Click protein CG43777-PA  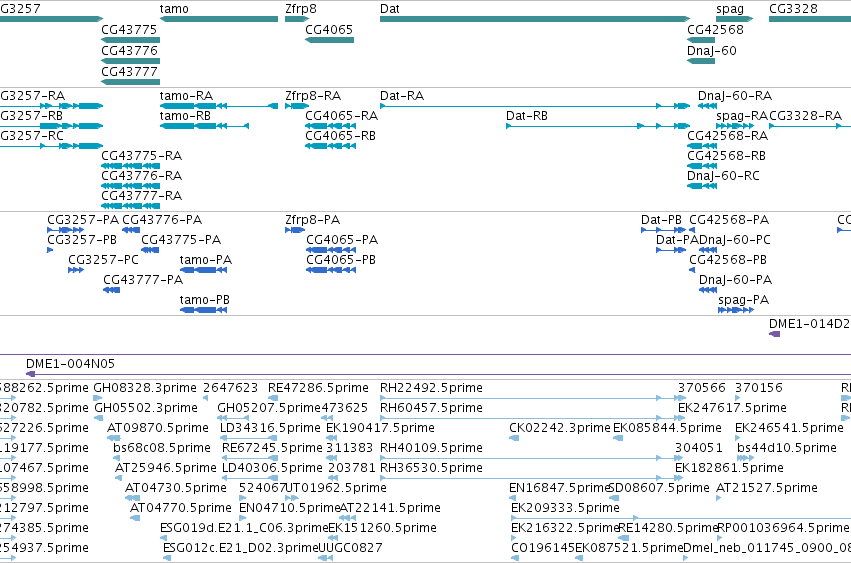click(143, 280)
